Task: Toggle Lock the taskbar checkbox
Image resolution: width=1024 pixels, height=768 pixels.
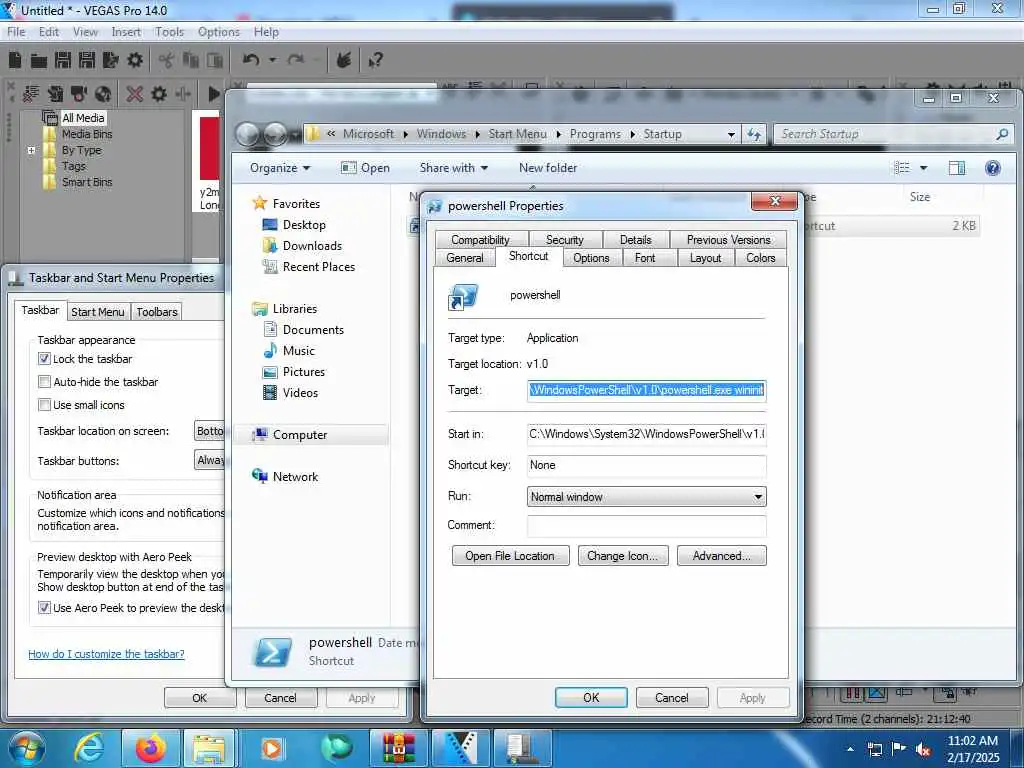Action: [44, 359]
